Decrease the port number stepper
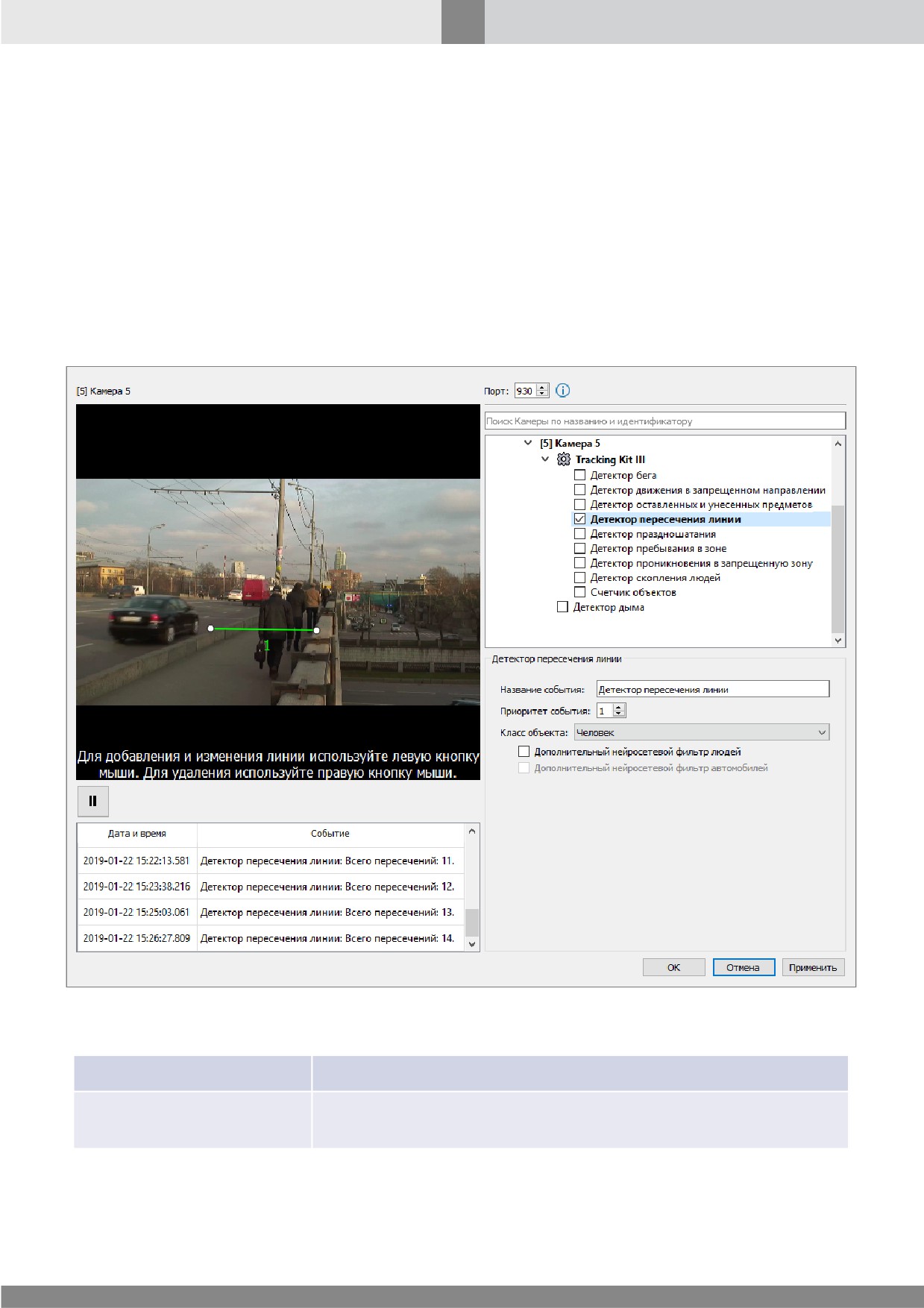The height and width of the screenshot is (1308, 924). (x=542, y=394)
